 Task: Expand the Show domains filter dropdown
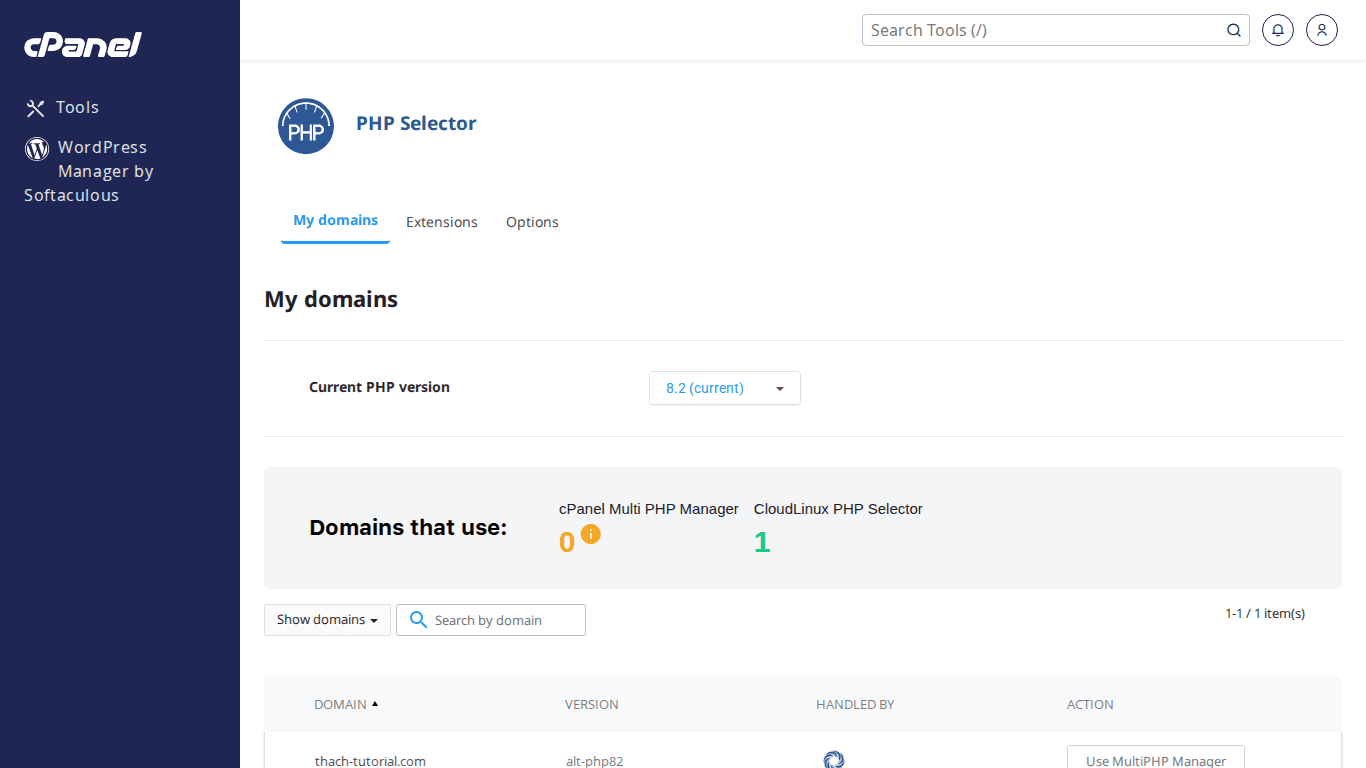click(327, 620)
